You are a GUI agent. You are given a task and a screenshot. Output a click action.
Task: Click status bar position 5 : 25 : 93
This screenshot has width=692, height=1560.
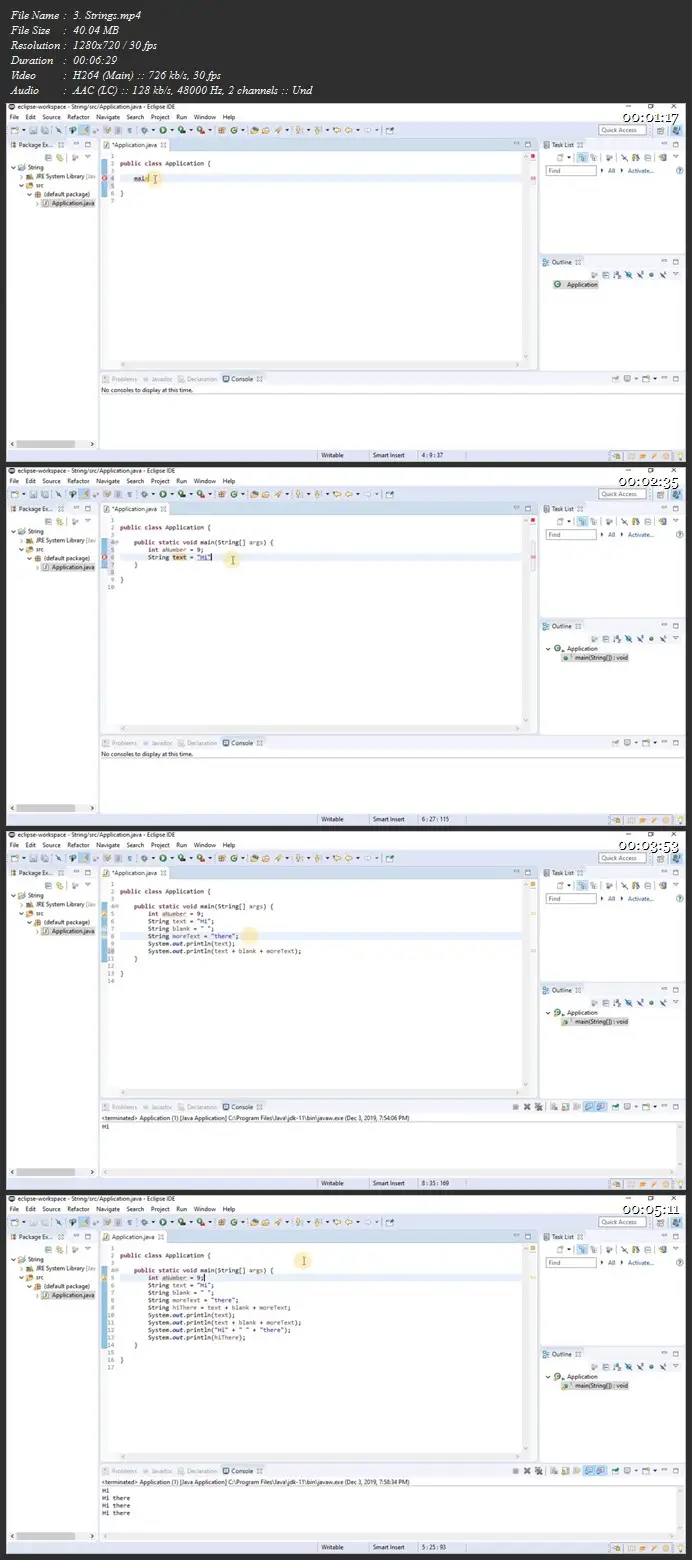(x=433, y=1547)
